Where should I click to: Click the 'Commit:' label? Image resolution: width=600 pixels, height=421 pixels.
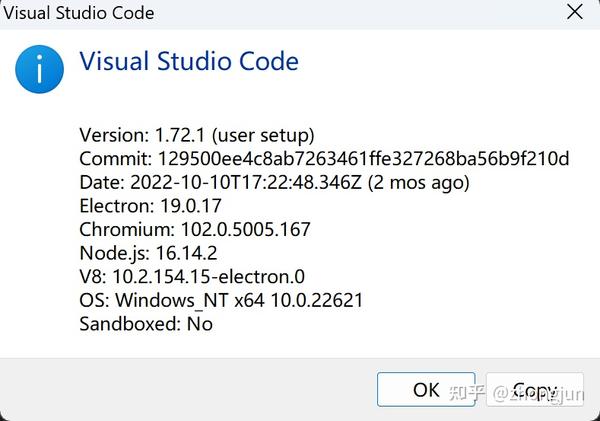[115, 158]
